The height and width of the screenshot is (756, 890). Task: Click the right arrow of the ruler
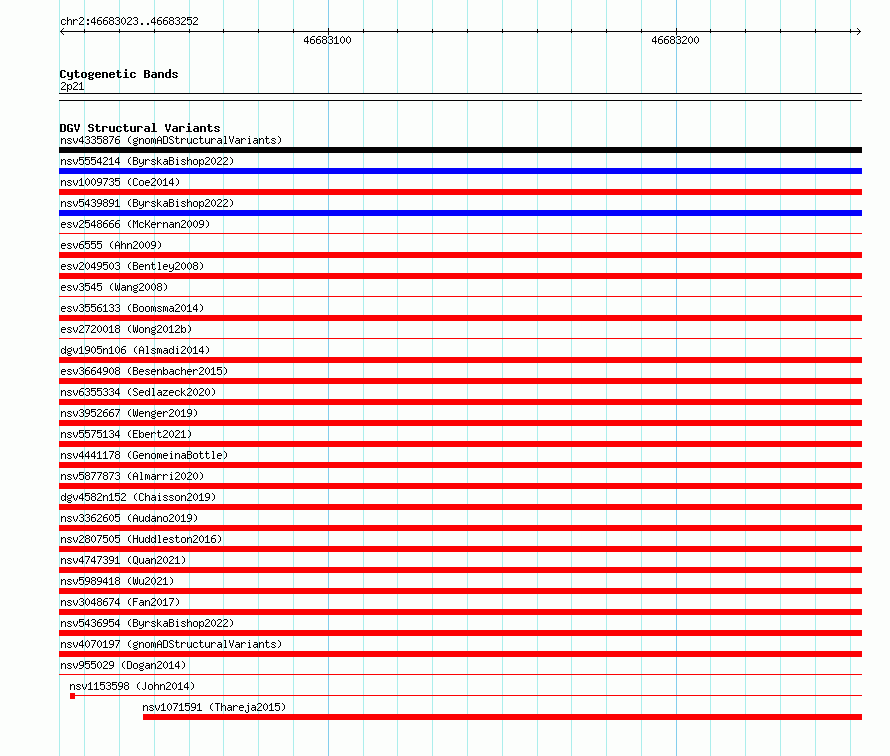click(859, 32)
